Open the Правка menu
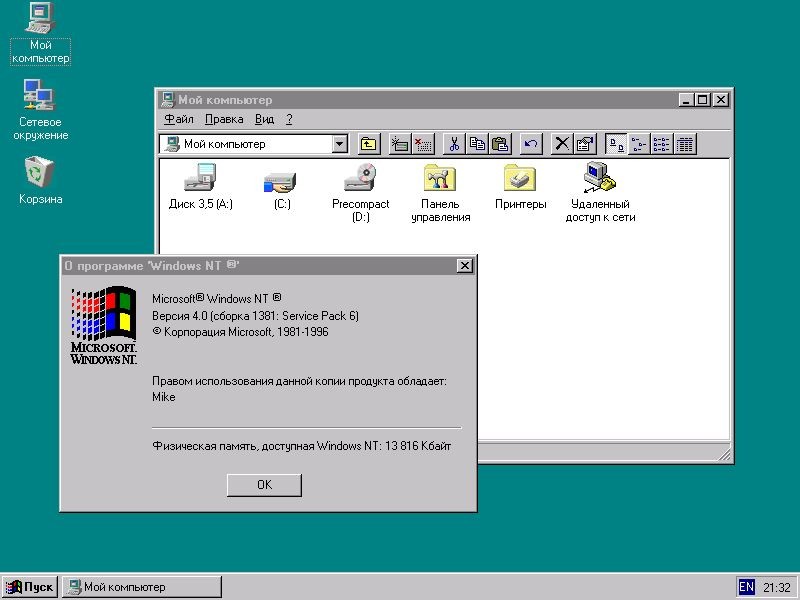Viewport: 800px width, 600px height. coord(224,119)
